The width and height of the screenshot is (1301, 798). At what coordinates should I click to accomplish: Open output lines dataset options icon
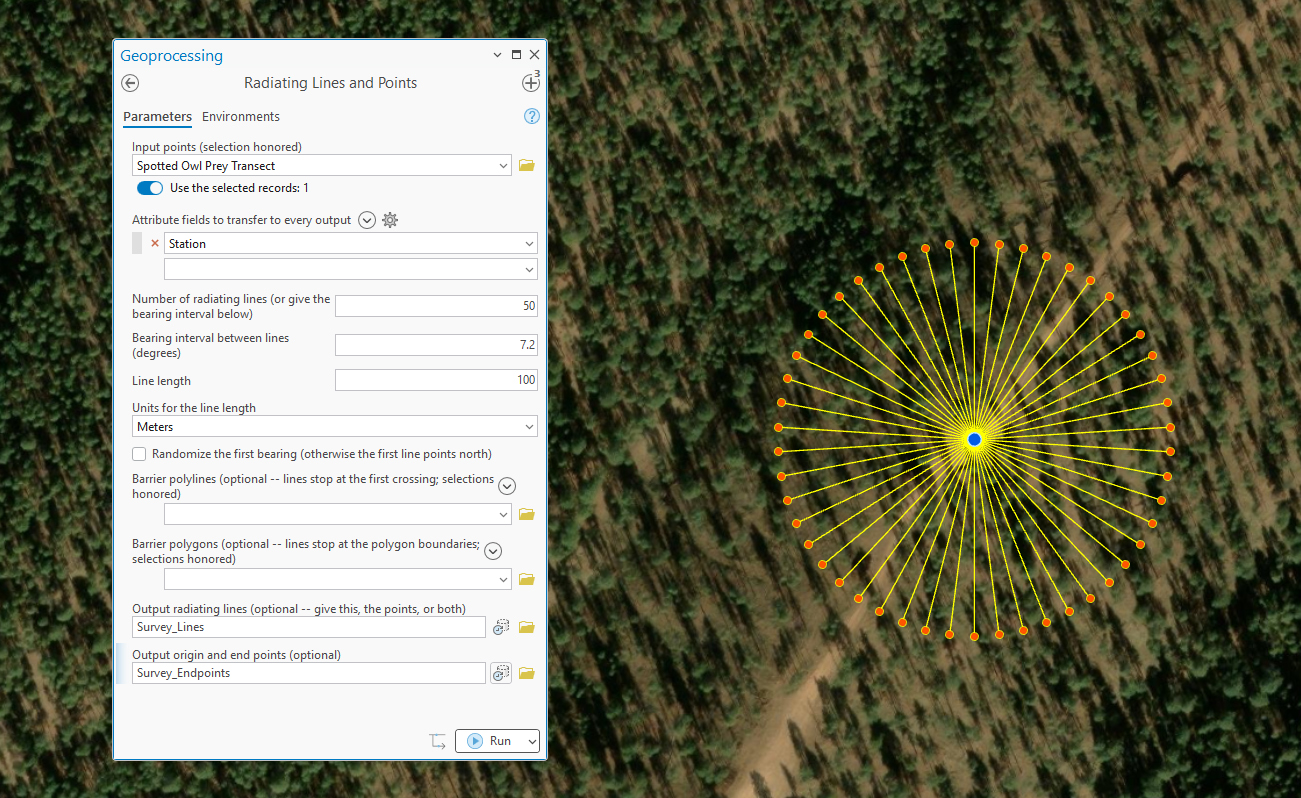pyautogui.click(x=502, y=627)
